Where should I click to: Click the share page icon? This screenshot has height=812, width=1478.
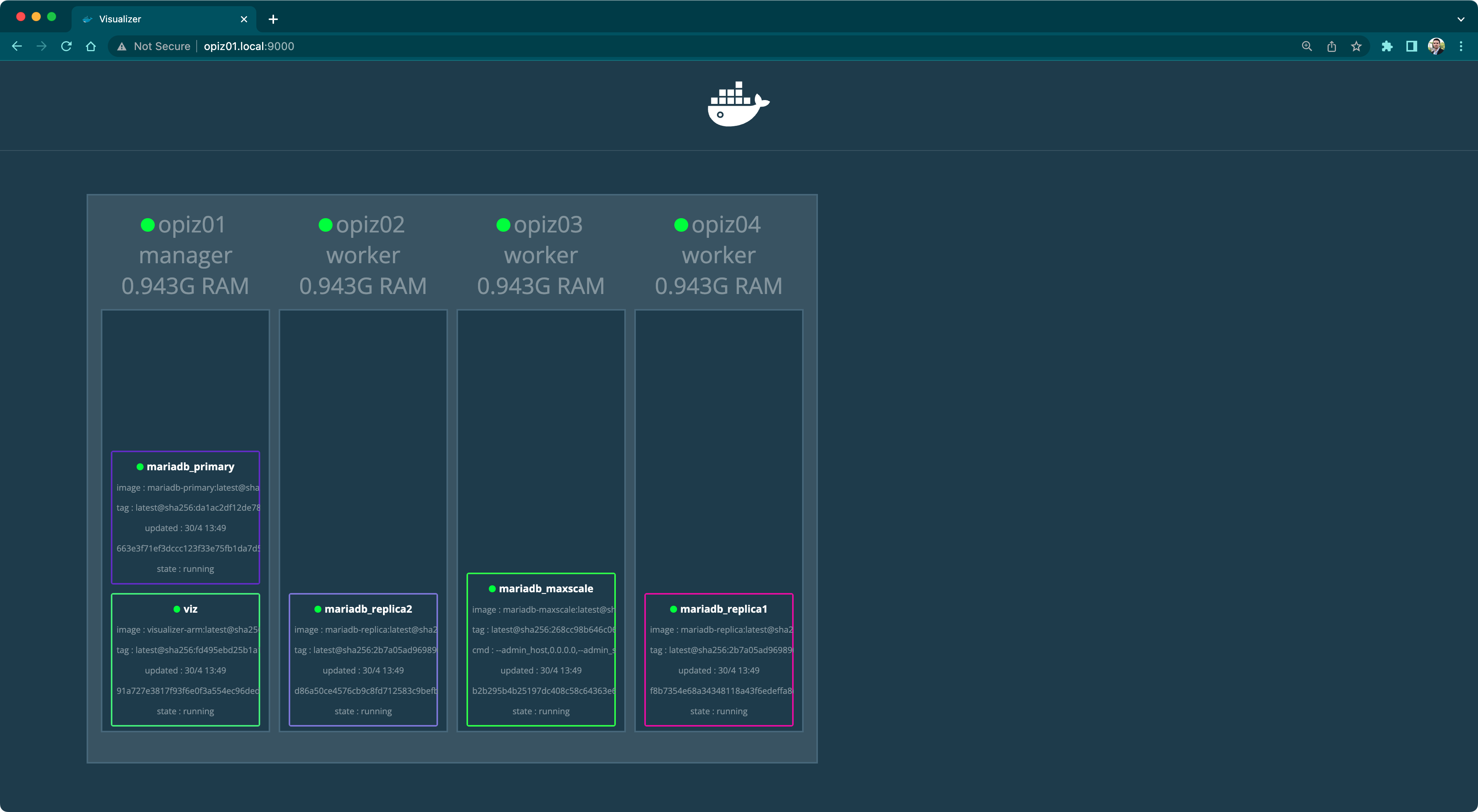tap(1332, 47)
